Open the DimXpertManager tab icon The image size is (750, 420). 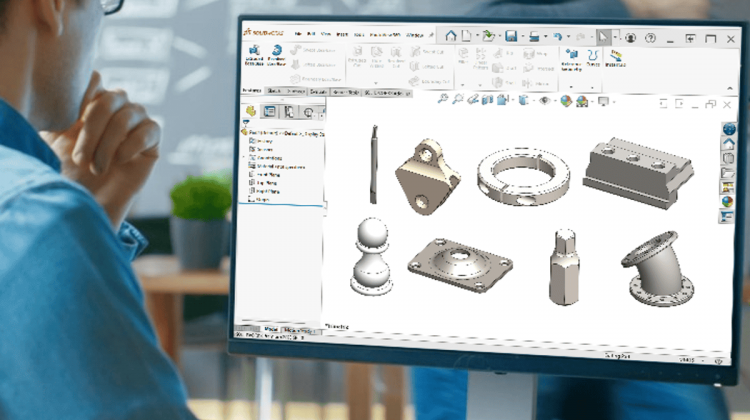point(309,112)
